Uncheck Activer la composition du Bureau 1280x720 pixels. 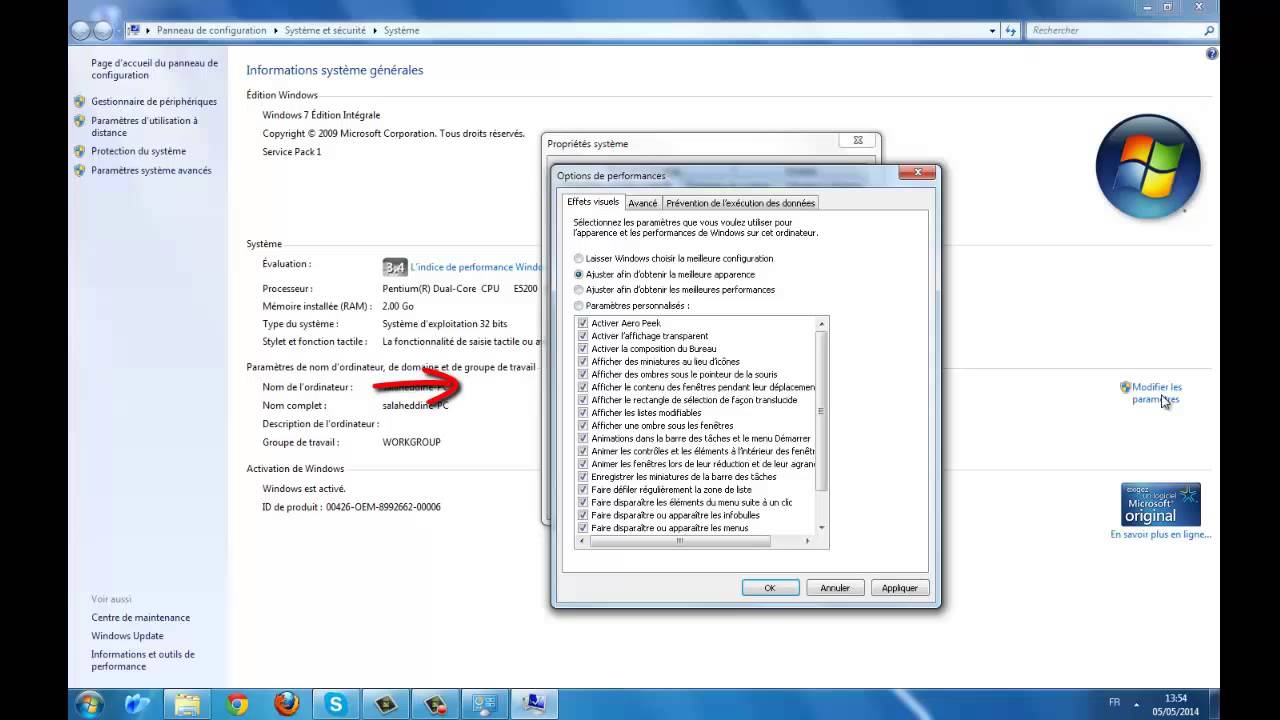click(583, 349)
